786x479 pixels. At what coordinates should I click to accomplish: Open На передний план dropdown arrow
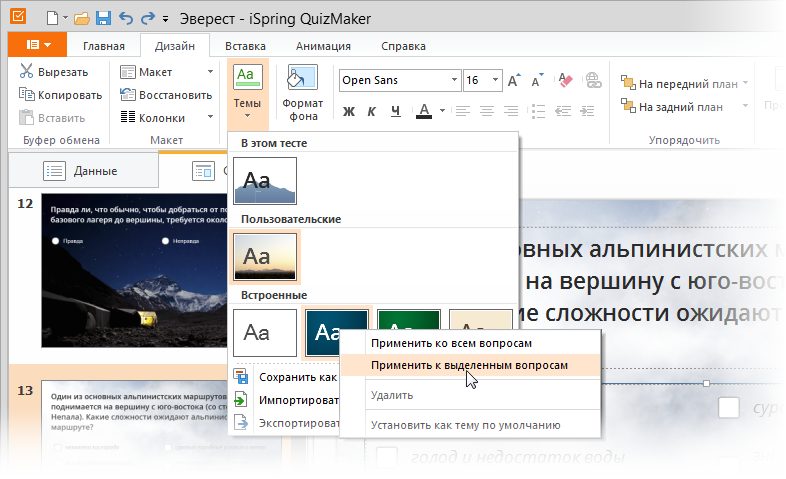(x=745, y=83)
